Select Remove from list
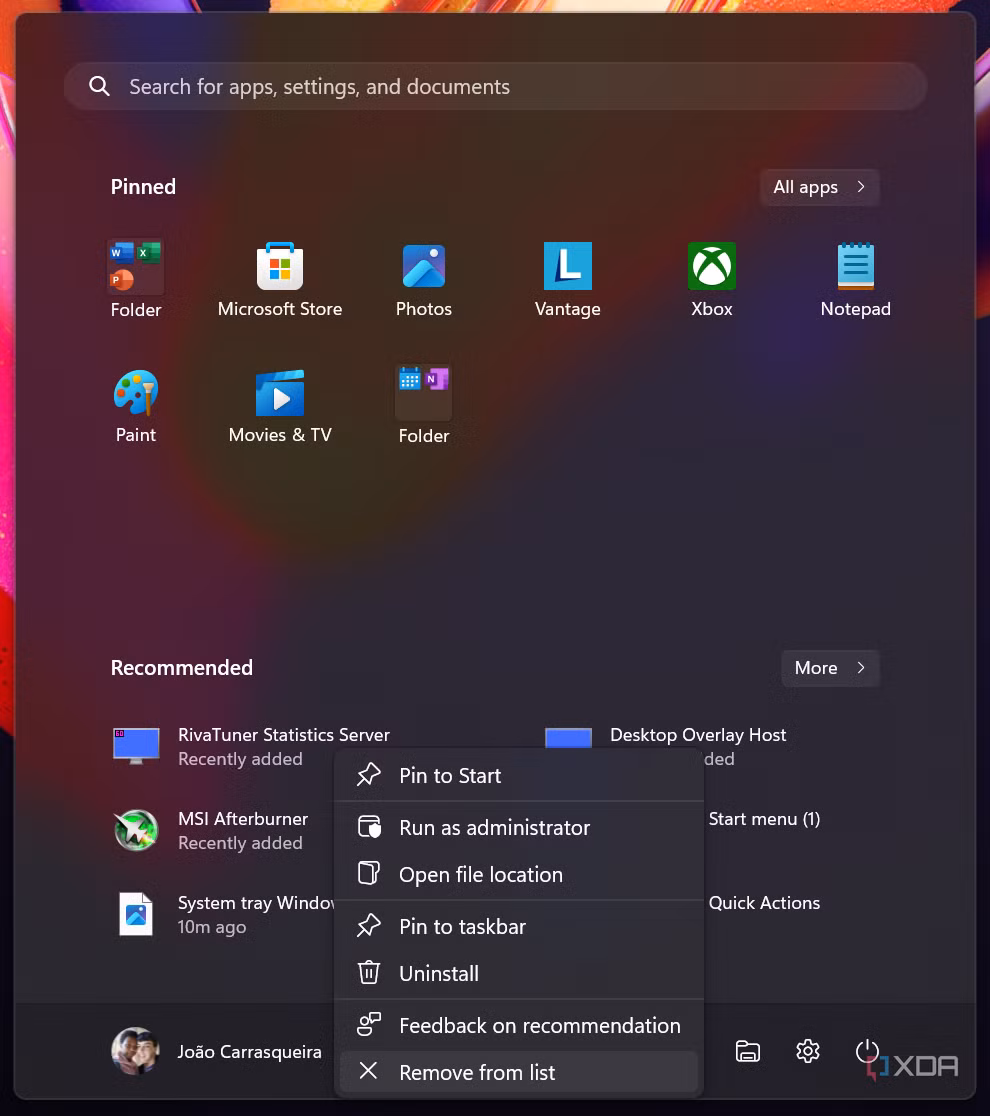Image resolution: width=990 pixels, height=1116 pixels. (x=477, y=1071)
